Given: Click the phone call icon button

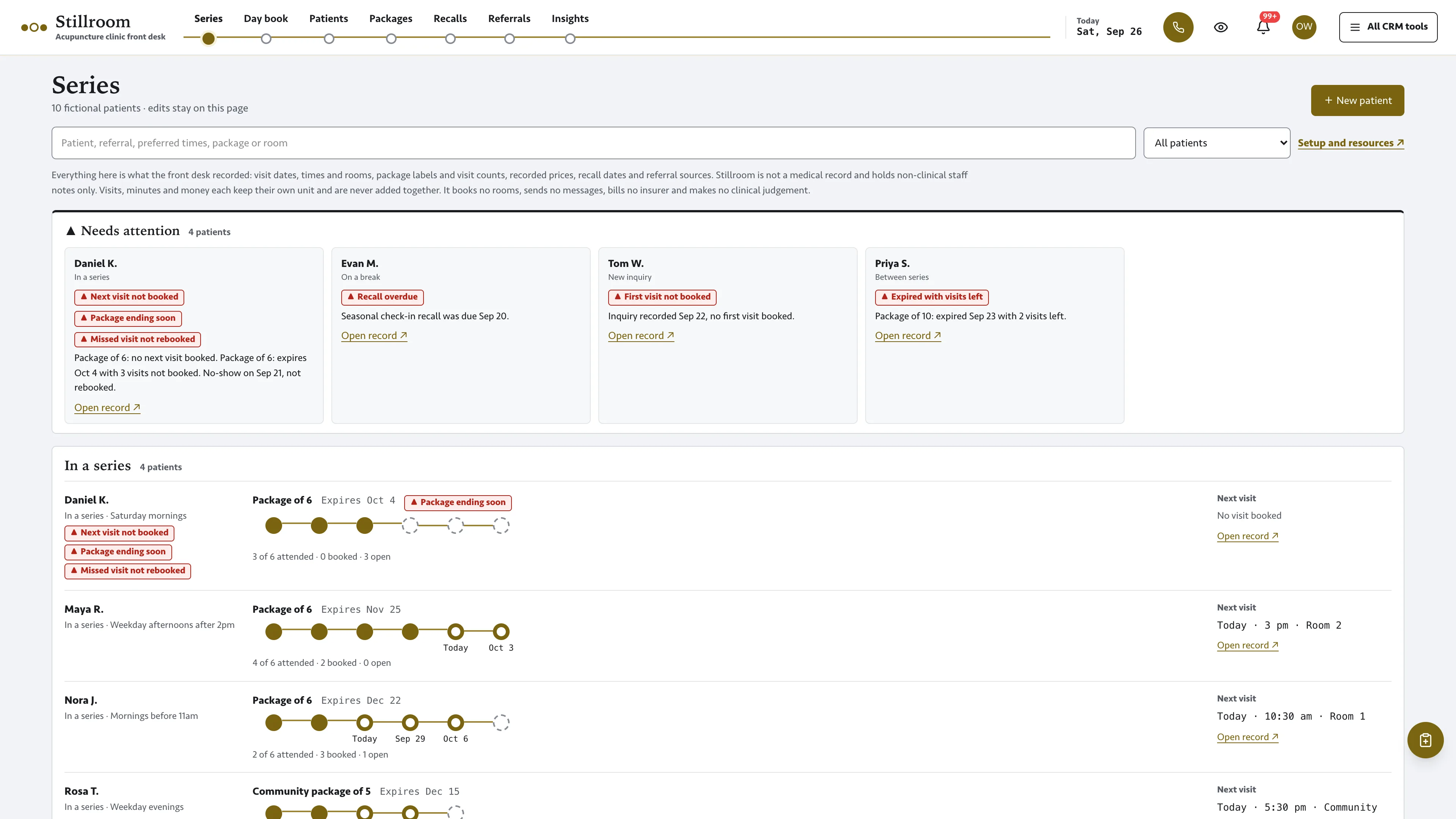Looking at the screenshot, I should (x=1178, y=27).
